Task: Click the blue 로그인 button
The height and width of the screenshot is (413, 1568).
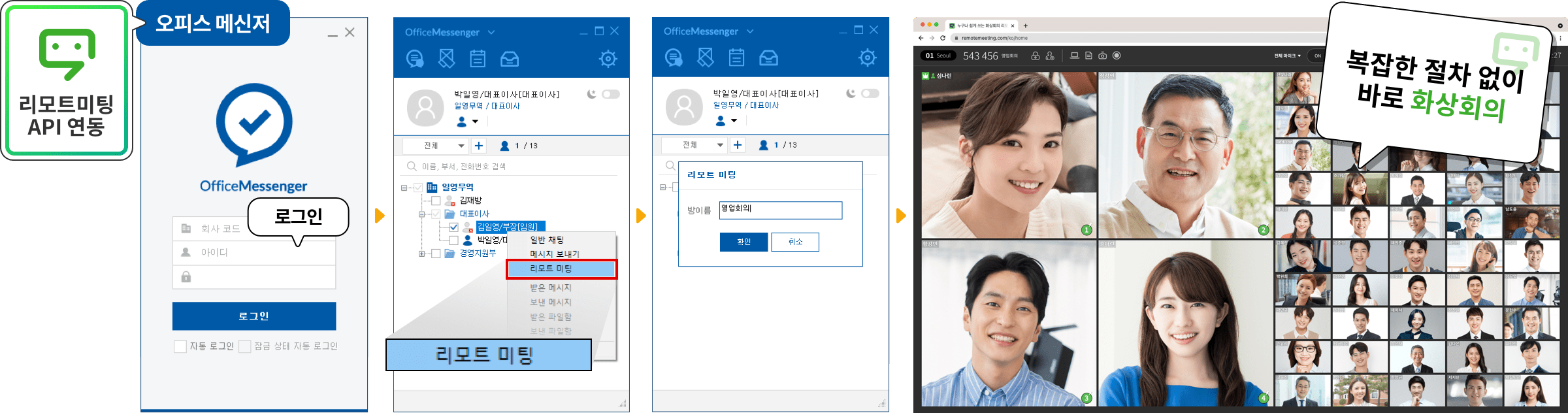Action: 254,316
